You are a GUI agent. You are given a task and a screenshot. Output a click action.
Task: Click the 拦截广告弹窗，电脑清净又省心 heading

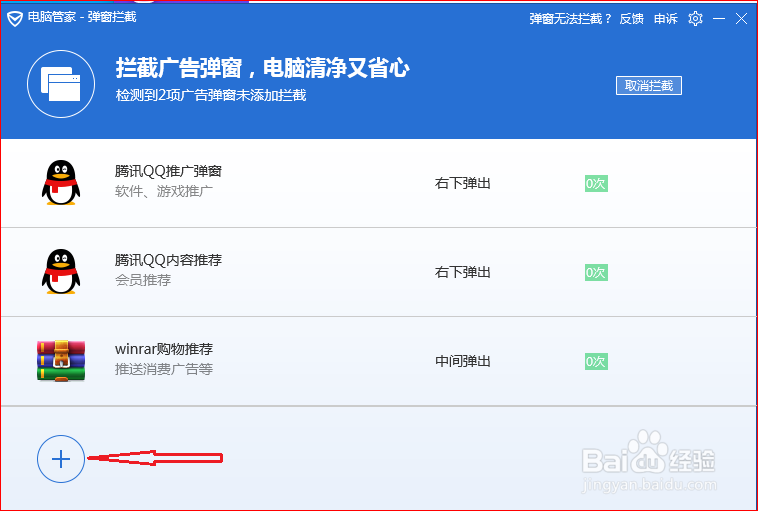[x=262, y=68]
